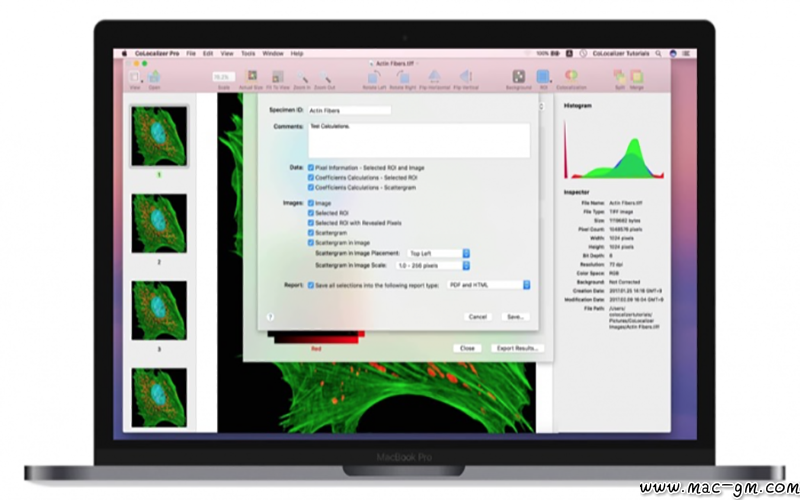Click the Merge channels icon
The width and height of the screenshot is (800, 500).
point(636,77)
